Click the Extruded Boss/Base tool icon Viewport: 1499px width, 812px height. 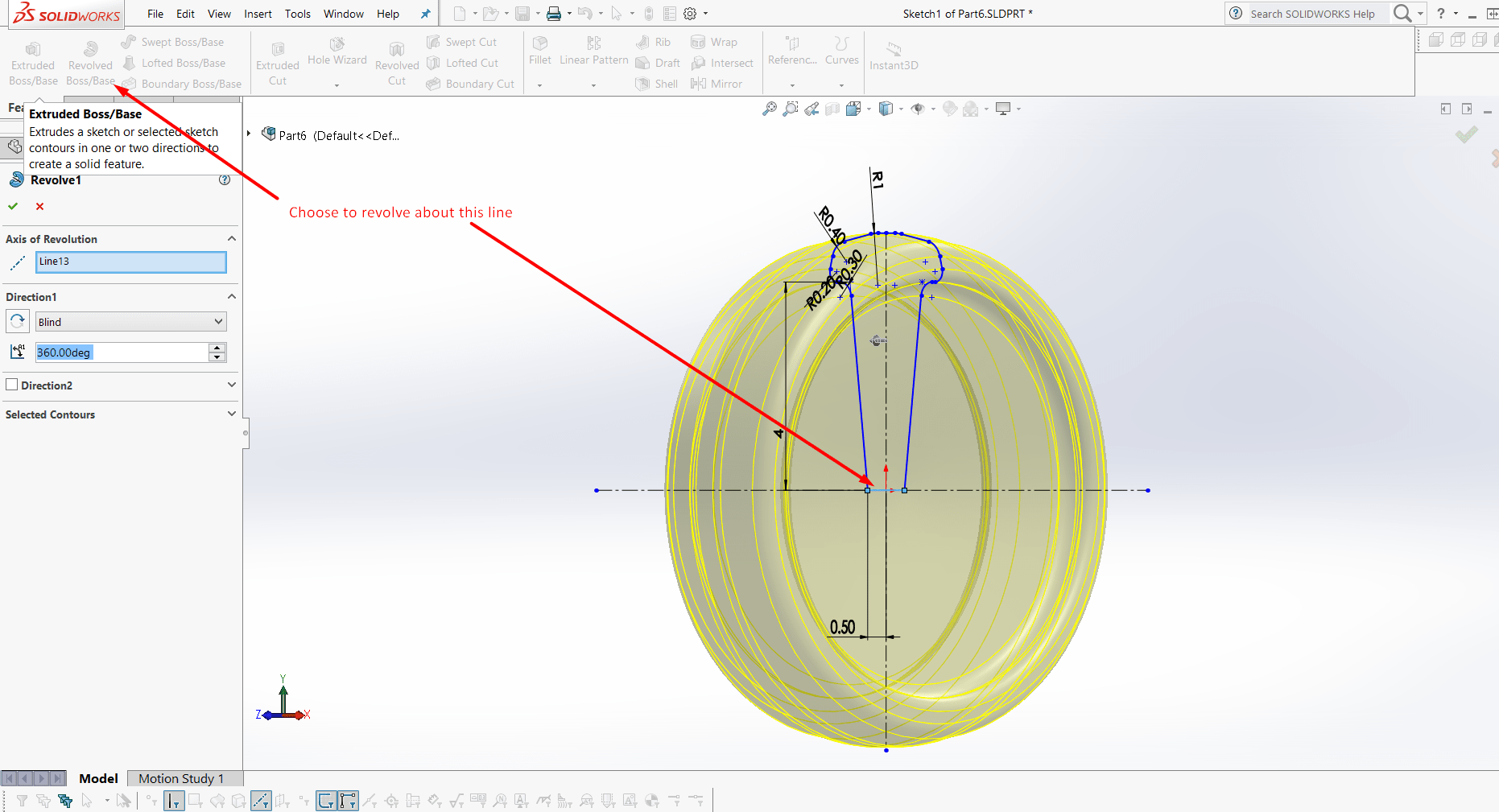(x=33, y=50)
